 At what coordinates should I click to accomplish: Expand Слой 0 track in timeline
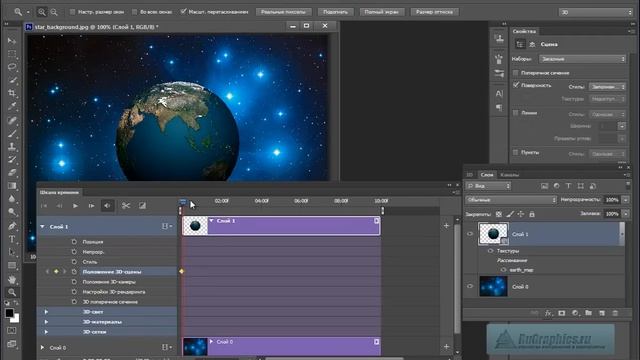click(x=42, y=347)
